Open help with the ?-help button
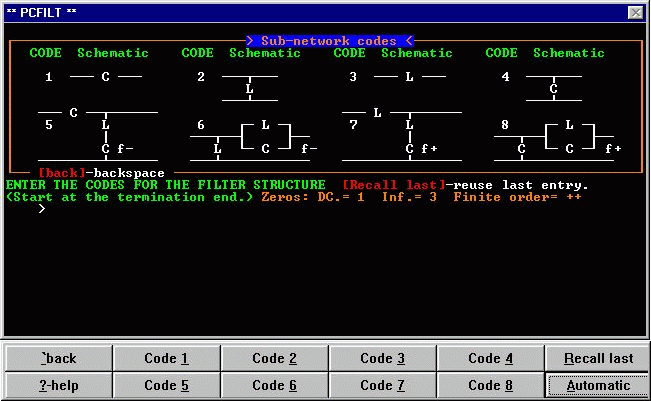Screen dimensions: 651x401 tap(58, 385)
